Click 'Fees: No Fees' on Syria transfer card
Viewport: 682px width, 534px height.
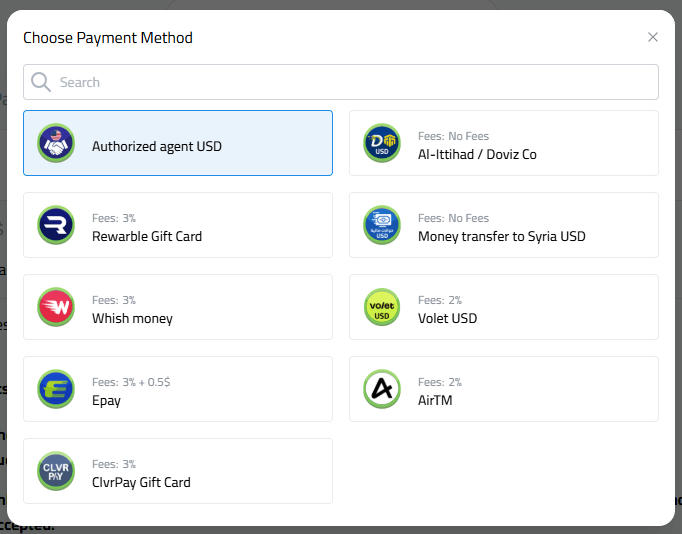453,218
